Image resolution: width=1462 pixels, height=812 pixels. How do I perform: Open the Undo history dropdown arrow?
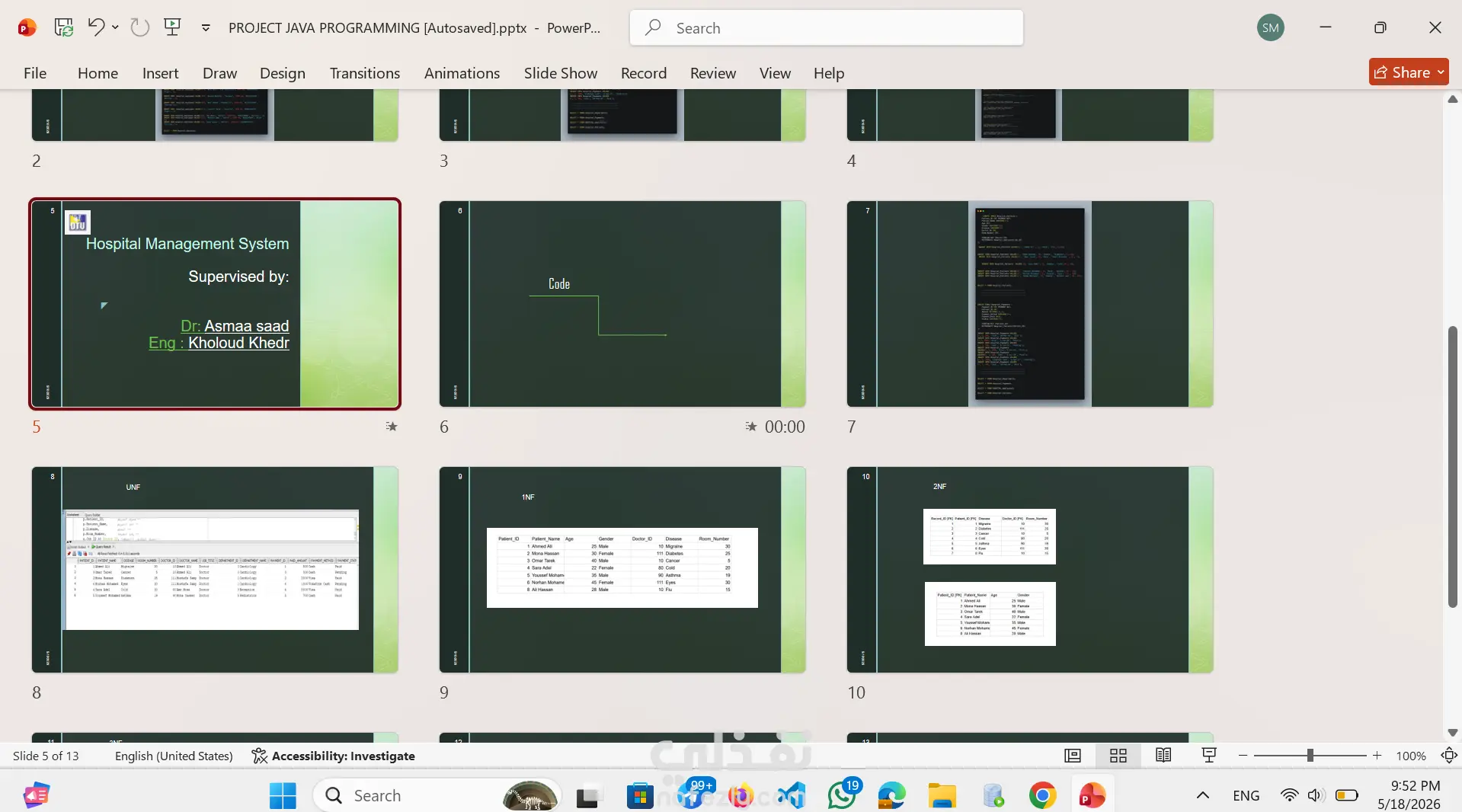pyautogui.click(x=115, y=27)
